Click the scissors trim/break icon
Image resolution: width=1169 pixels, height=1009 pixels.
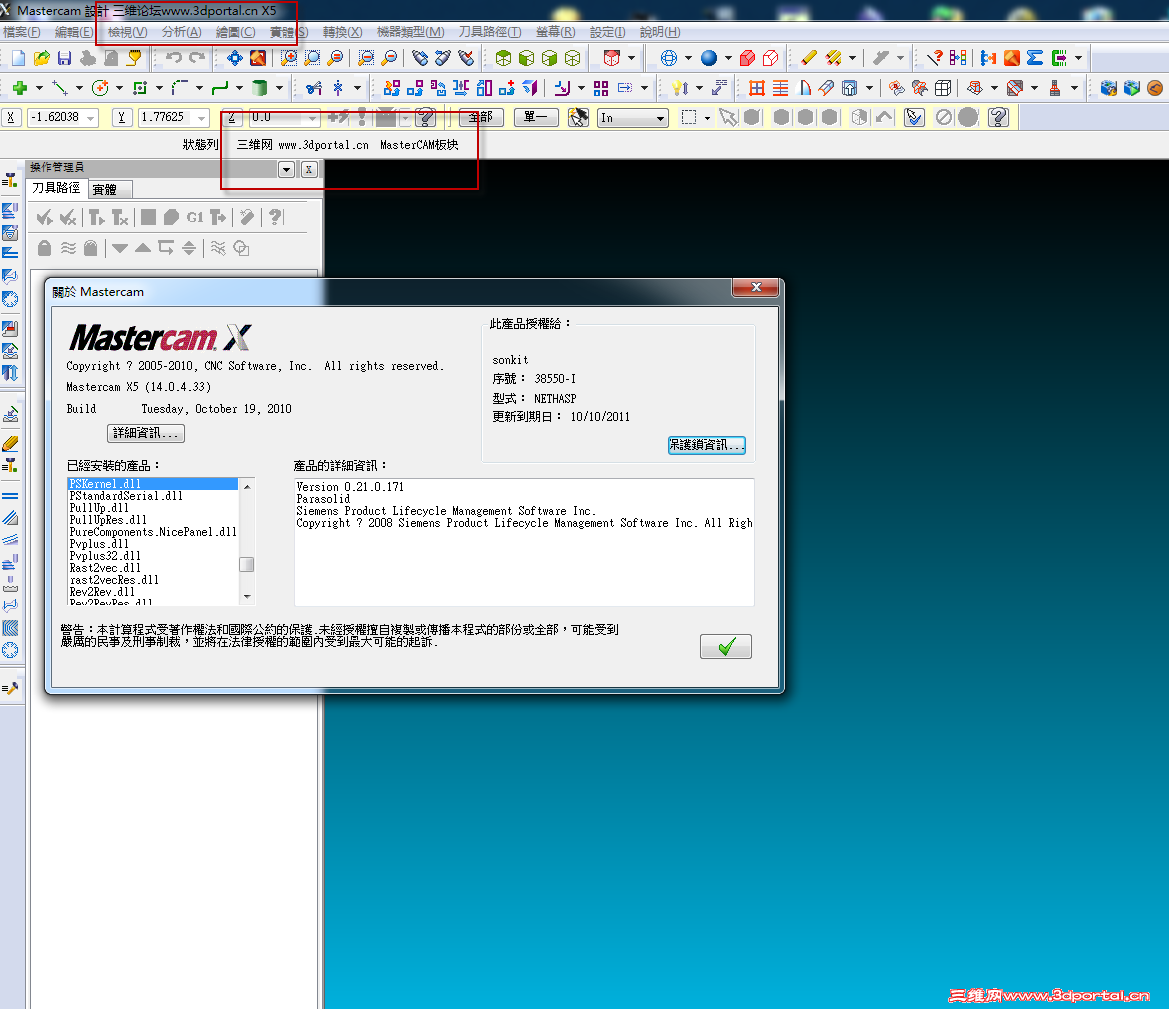point(314,88)
